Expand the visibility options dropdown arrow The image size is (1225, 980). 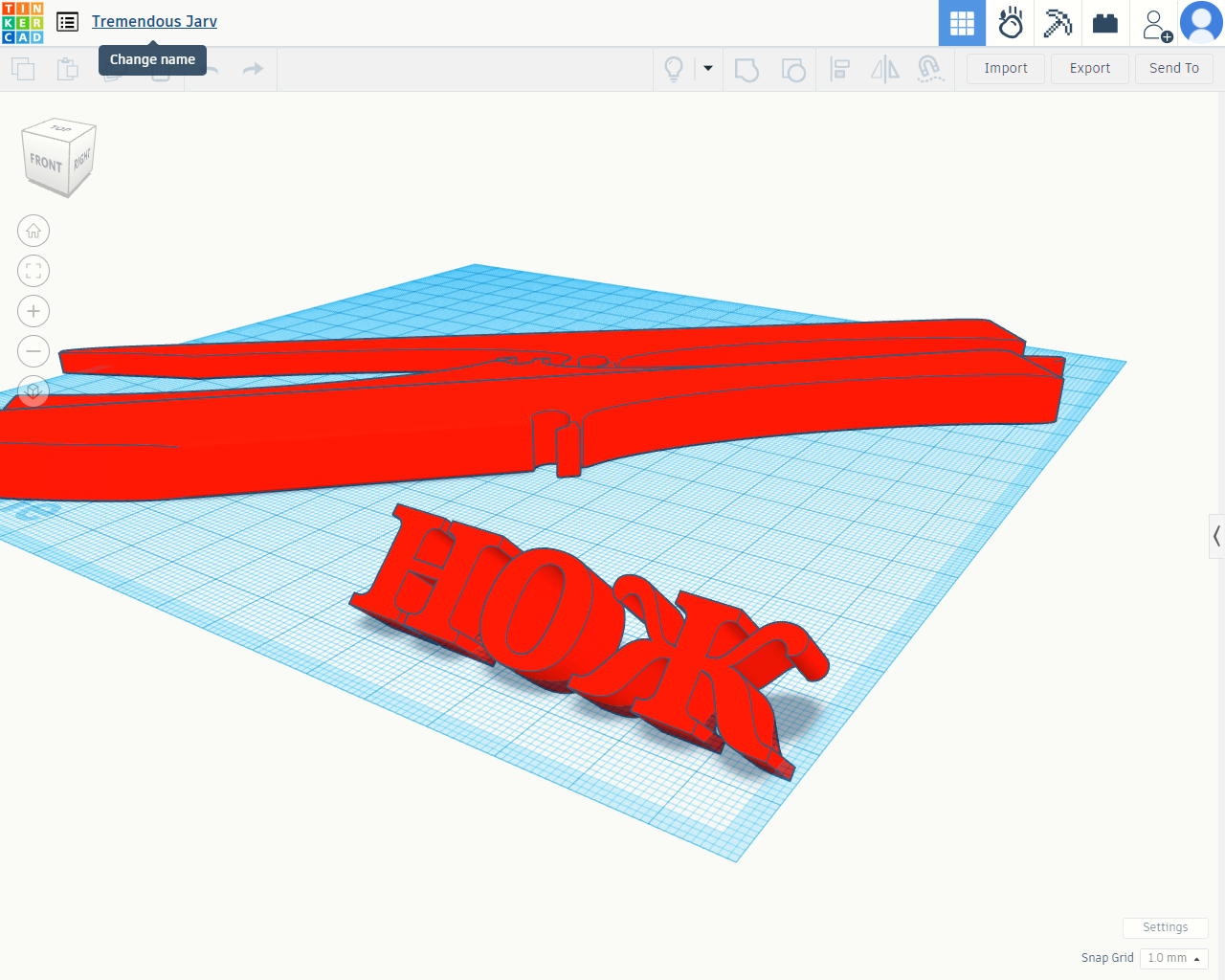[x=708, y=68]
